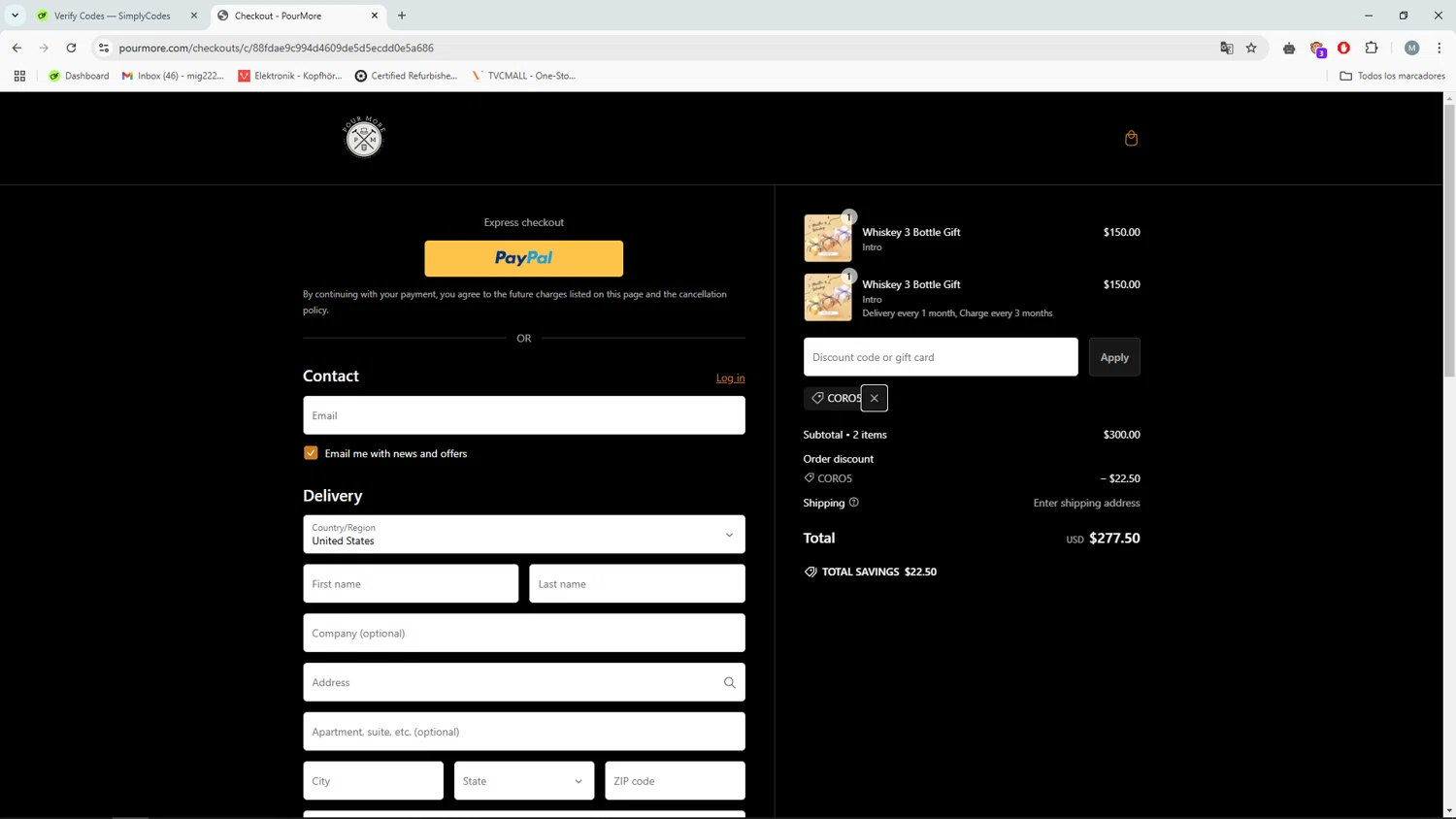Click the address search magnifier icon
The width and height of the screenshot is (1456, 819).
click(729, 682)
